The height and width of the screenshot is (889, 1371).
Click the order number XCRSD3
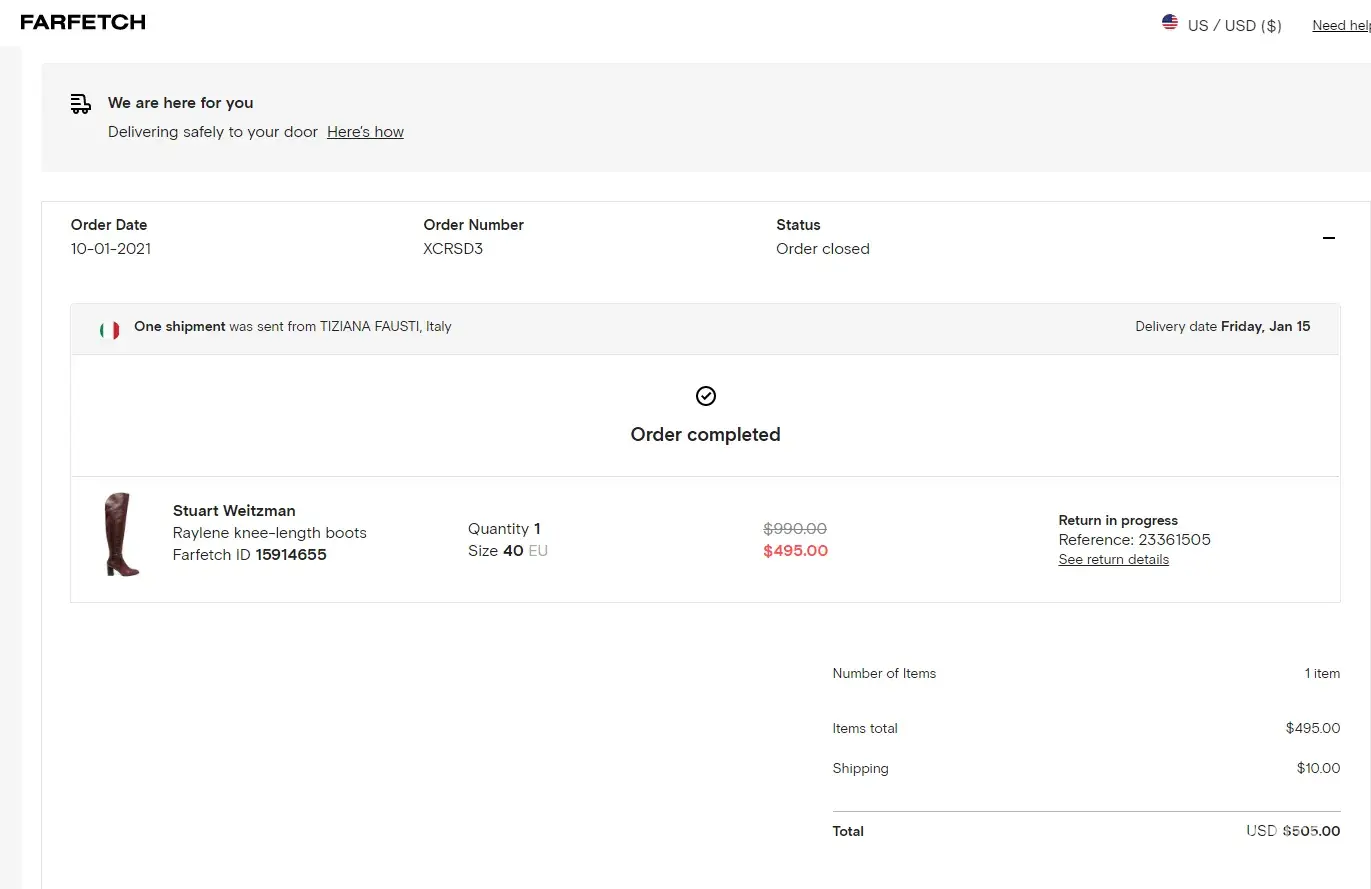click(x=453, y=249)
